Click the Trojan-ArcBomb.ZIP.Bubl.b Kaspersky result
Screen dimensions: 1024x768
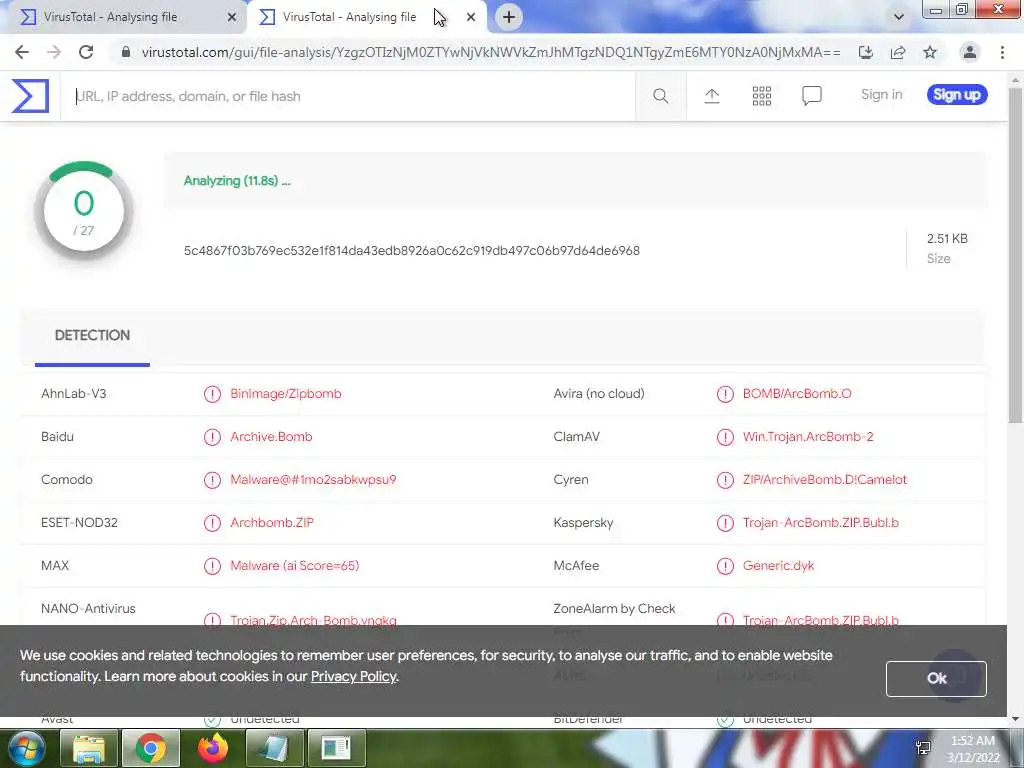(820, 523)
